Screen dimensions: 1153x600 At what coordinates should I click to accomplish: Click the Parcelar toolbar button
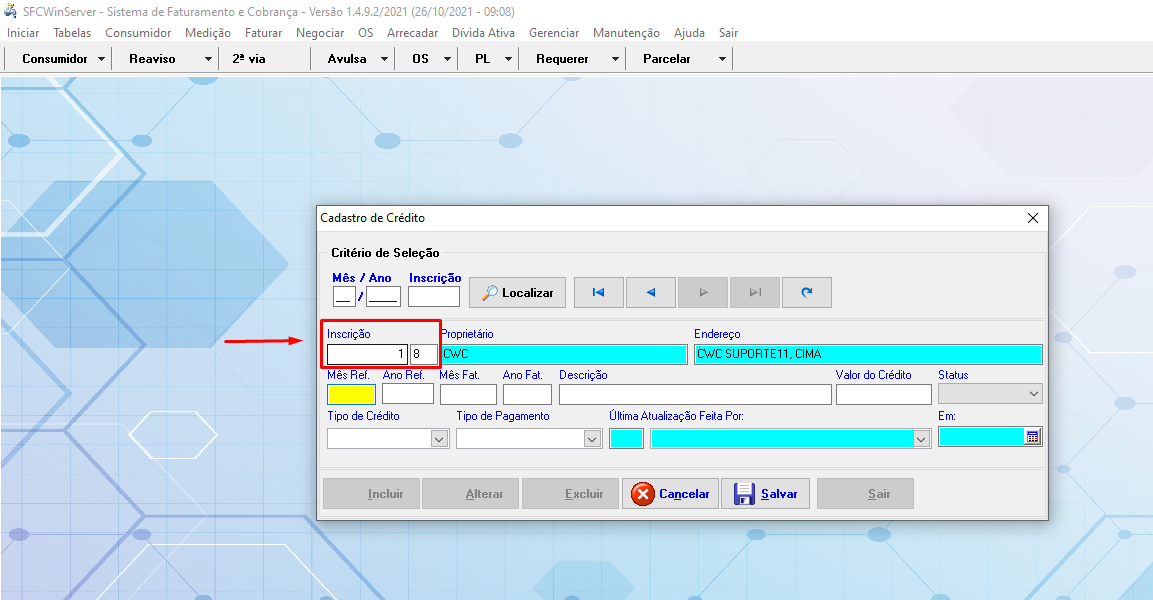[x=667, y=59]
